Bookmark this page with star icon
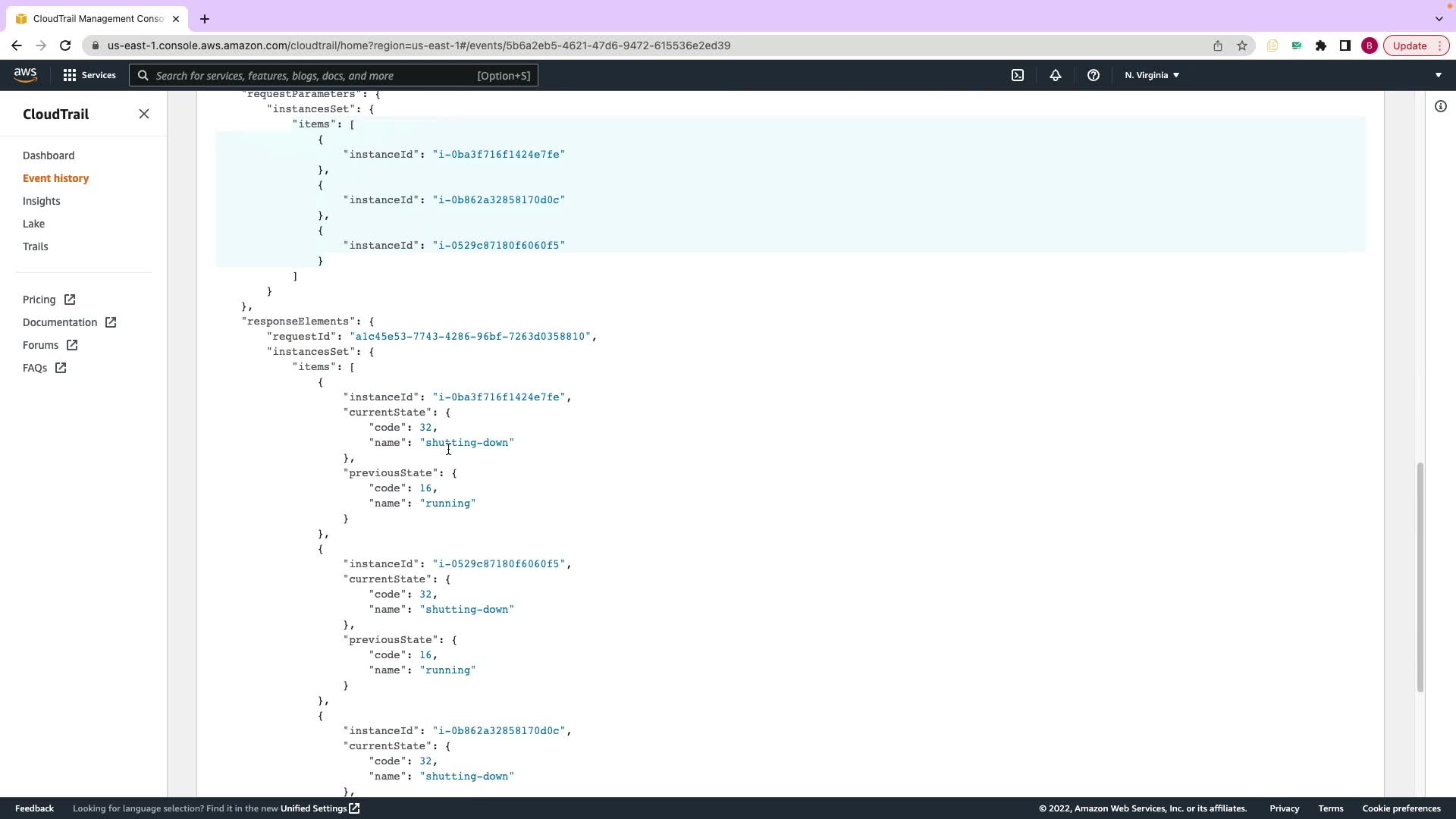 pyautogui.click(x=1242, y=45)
